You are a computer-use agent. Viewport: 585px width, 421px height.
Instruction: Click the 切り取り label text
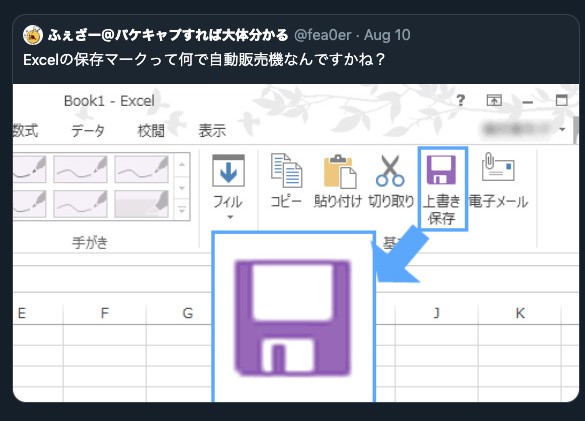[x=391, y=201]
